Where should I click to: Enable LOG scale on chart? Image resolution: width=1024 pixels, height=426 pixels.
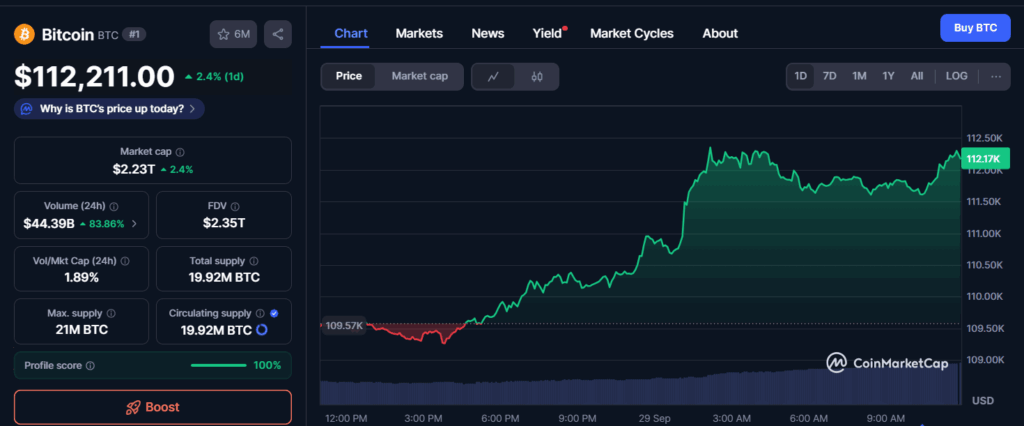click(956, 76)
